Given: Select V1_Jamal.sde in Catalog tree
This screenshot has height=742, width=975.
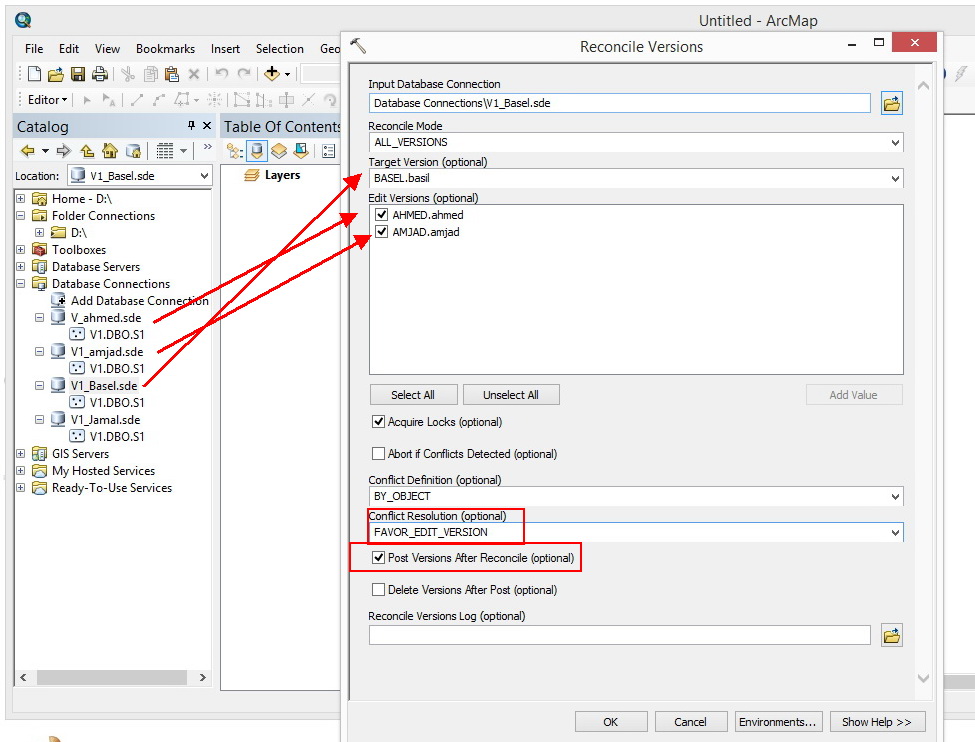Looking at the screenshot, I should pos(106,420).
